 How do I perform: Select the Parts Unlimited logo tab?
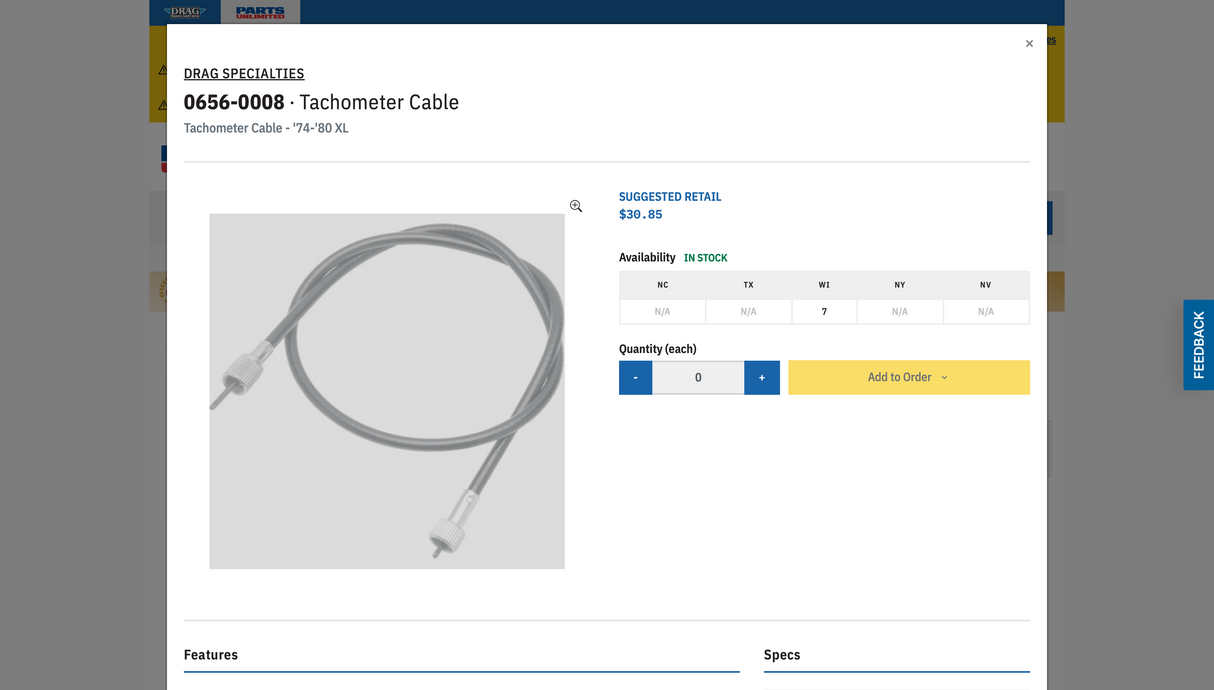coord(260,12)
